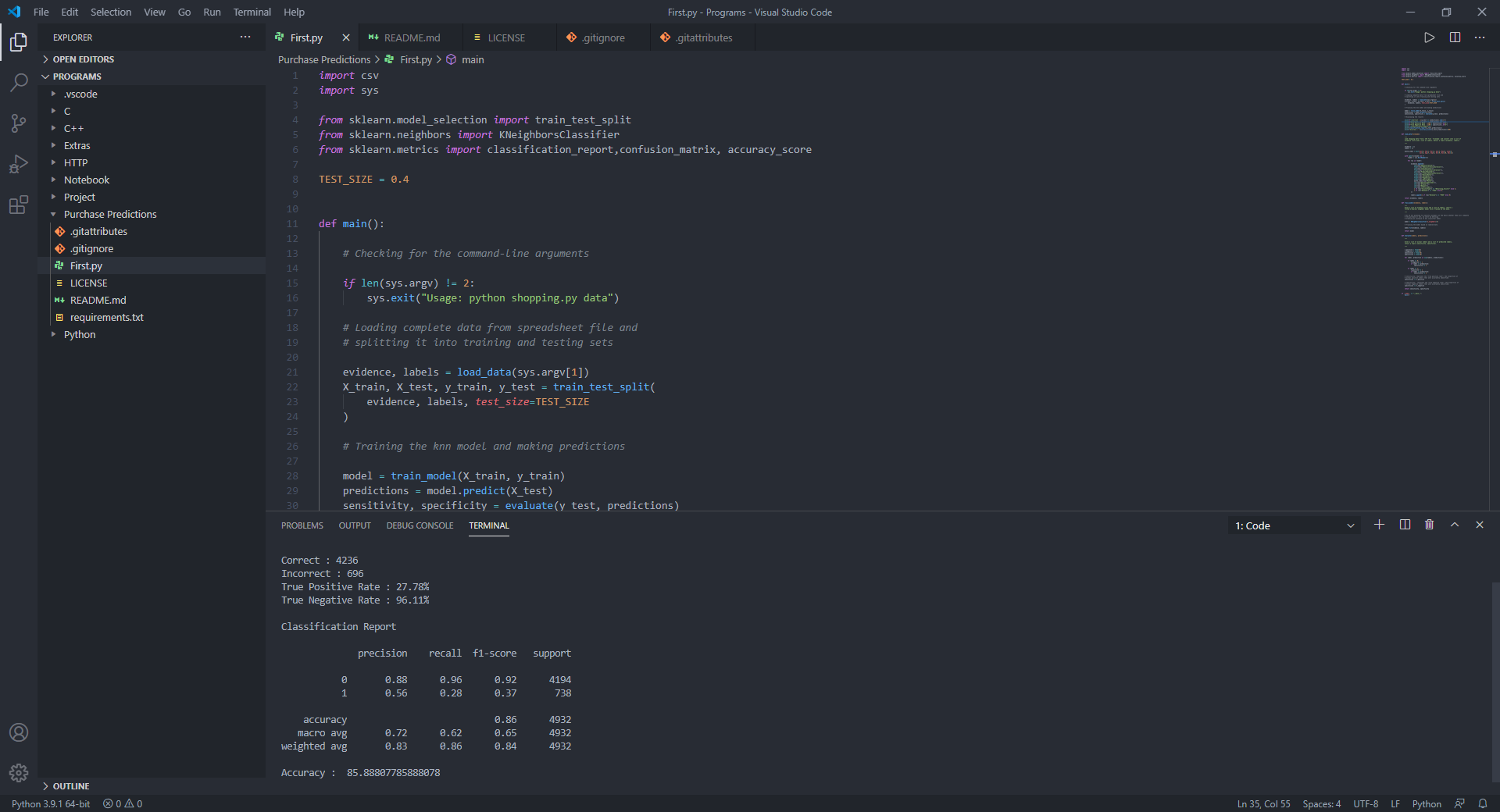Screen dimensions: 1500x812
Task: Open the Extensions view
Action: [x=19, y=205]
